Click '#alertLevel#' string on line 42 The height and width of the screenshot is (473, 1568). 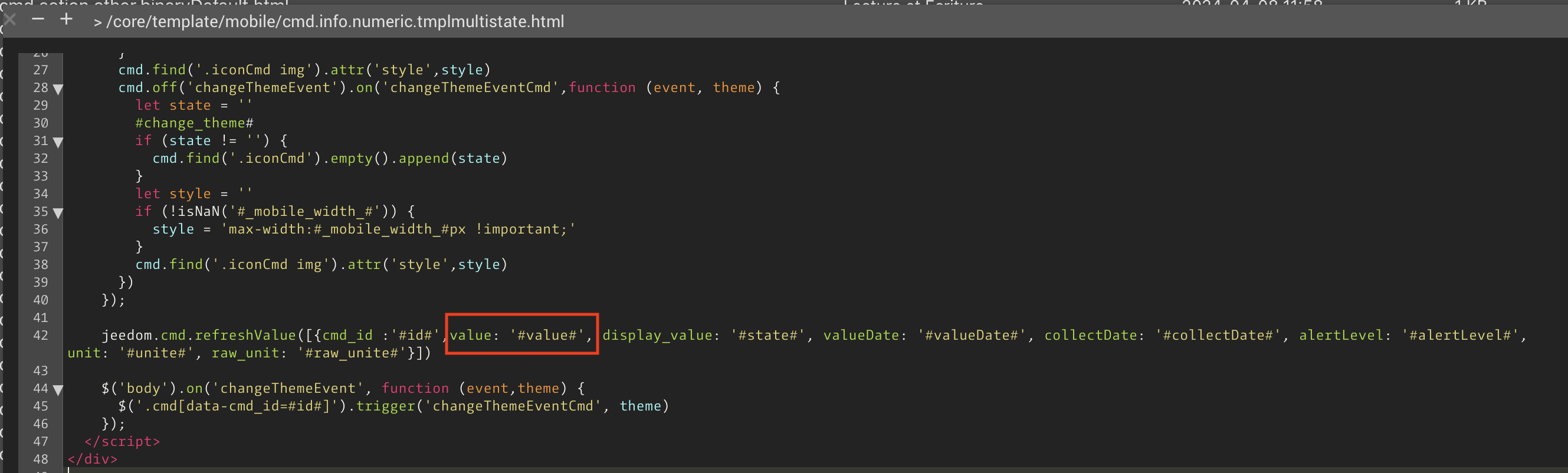[1459, 336]
